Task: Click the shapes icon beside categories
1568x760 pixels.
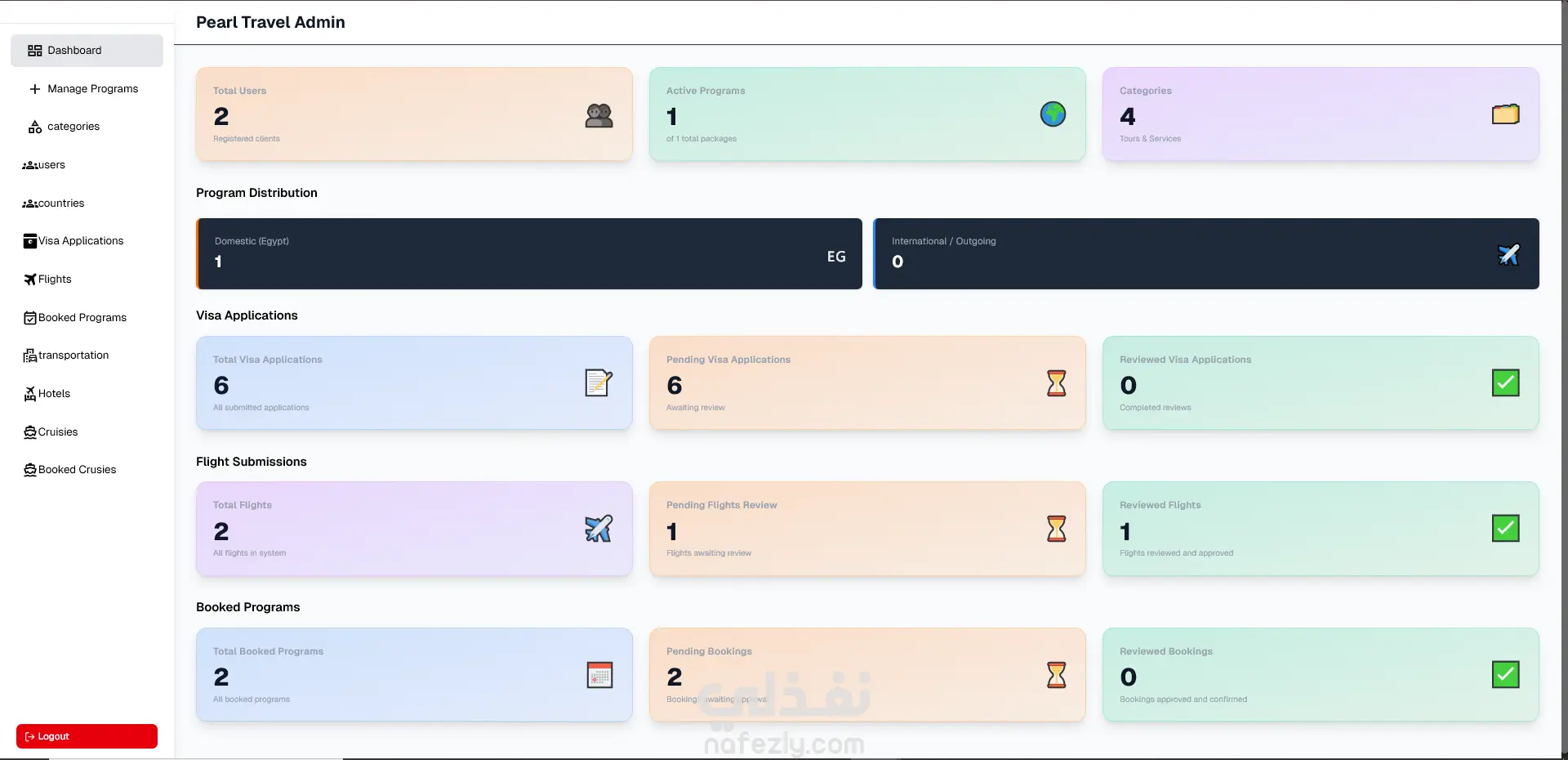Action: tap(34, 127)
